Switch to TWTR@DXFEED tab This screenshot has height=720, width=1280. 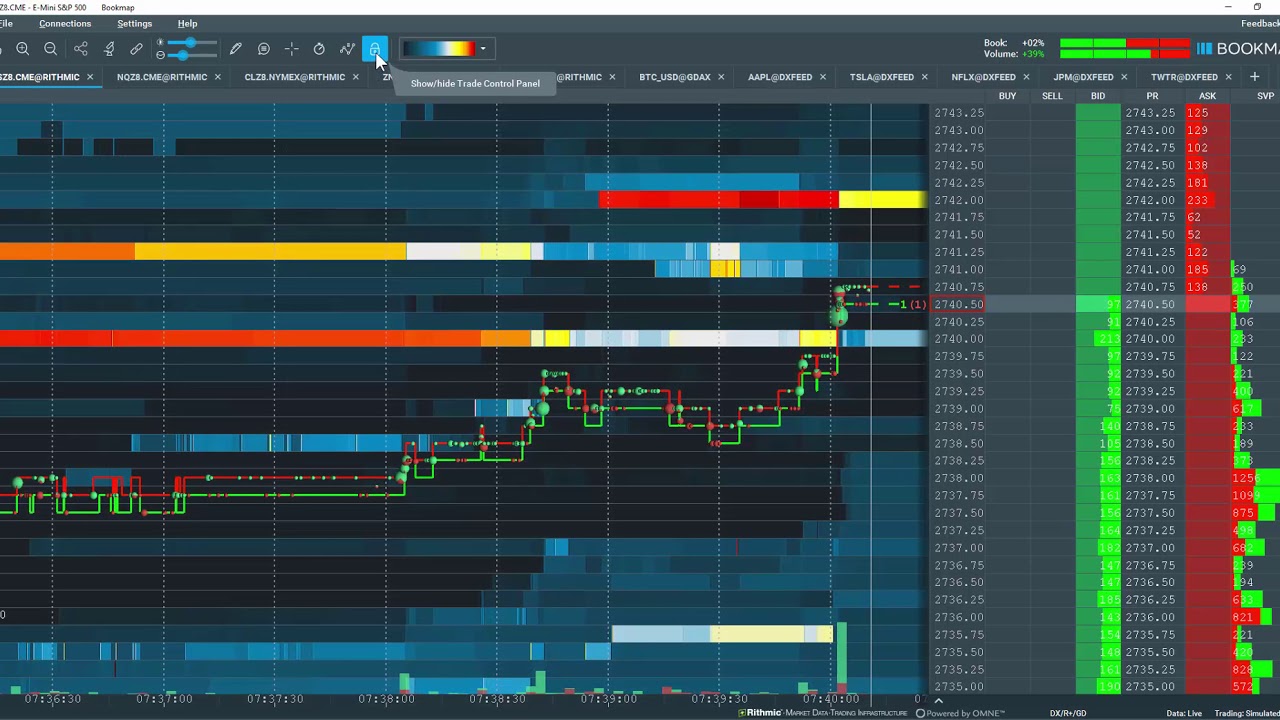coord(1184,77)
